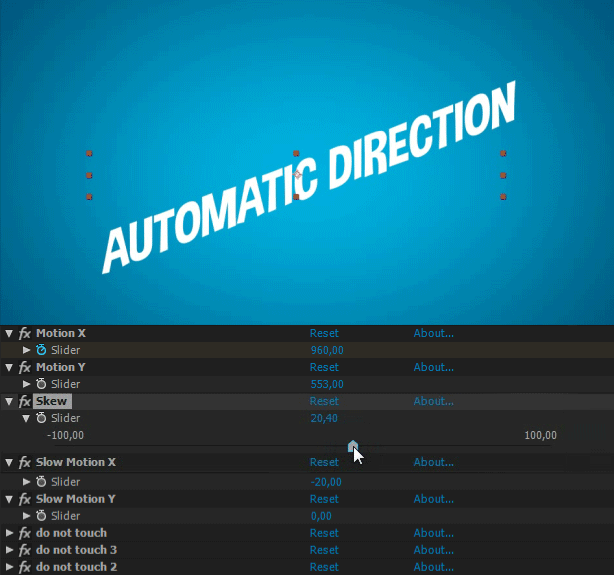Open About for Motion X
614x575 pixels.
click(x=433, y=333)
